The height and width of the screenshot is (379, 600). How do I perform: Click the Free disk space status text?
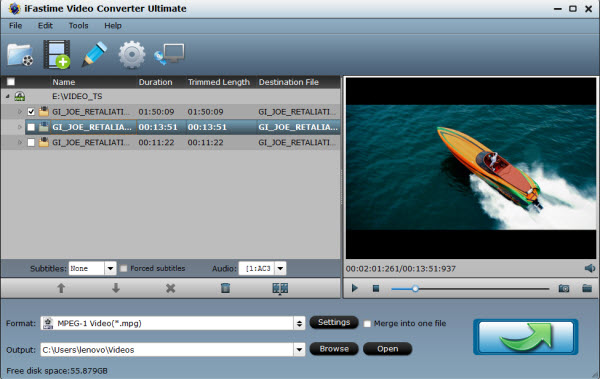[x=57, y=371]
